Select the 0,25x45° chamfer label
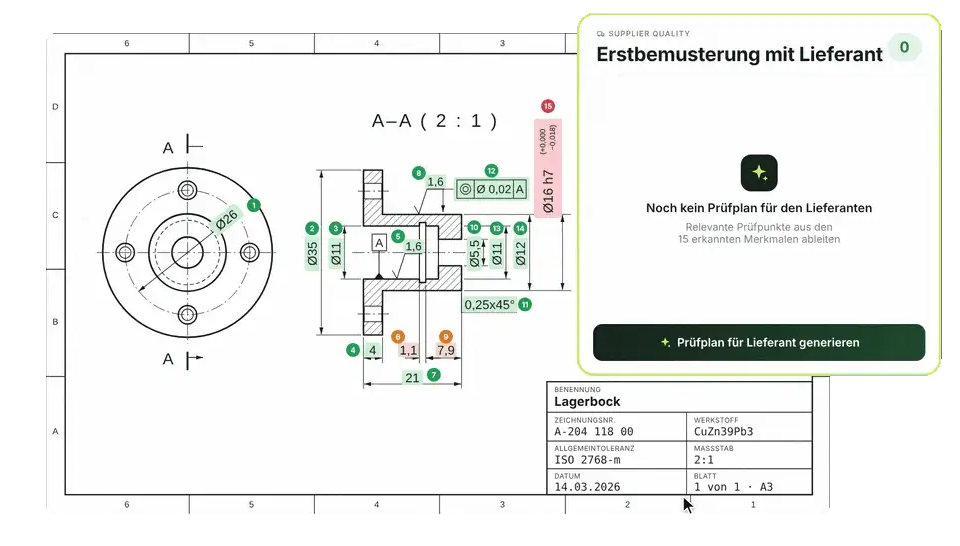960x546 pixels. click(489, 304)
